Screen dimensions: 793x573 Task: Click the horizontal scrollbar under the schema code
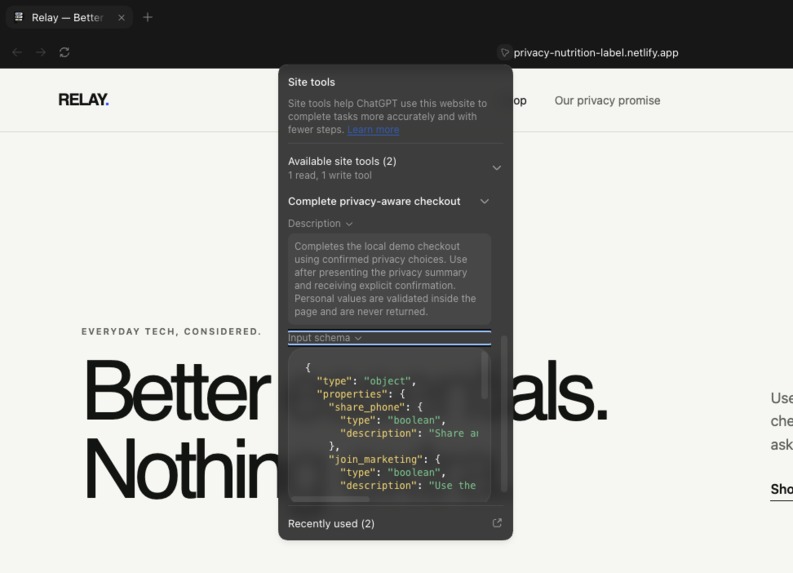click(x=331, y=499)
